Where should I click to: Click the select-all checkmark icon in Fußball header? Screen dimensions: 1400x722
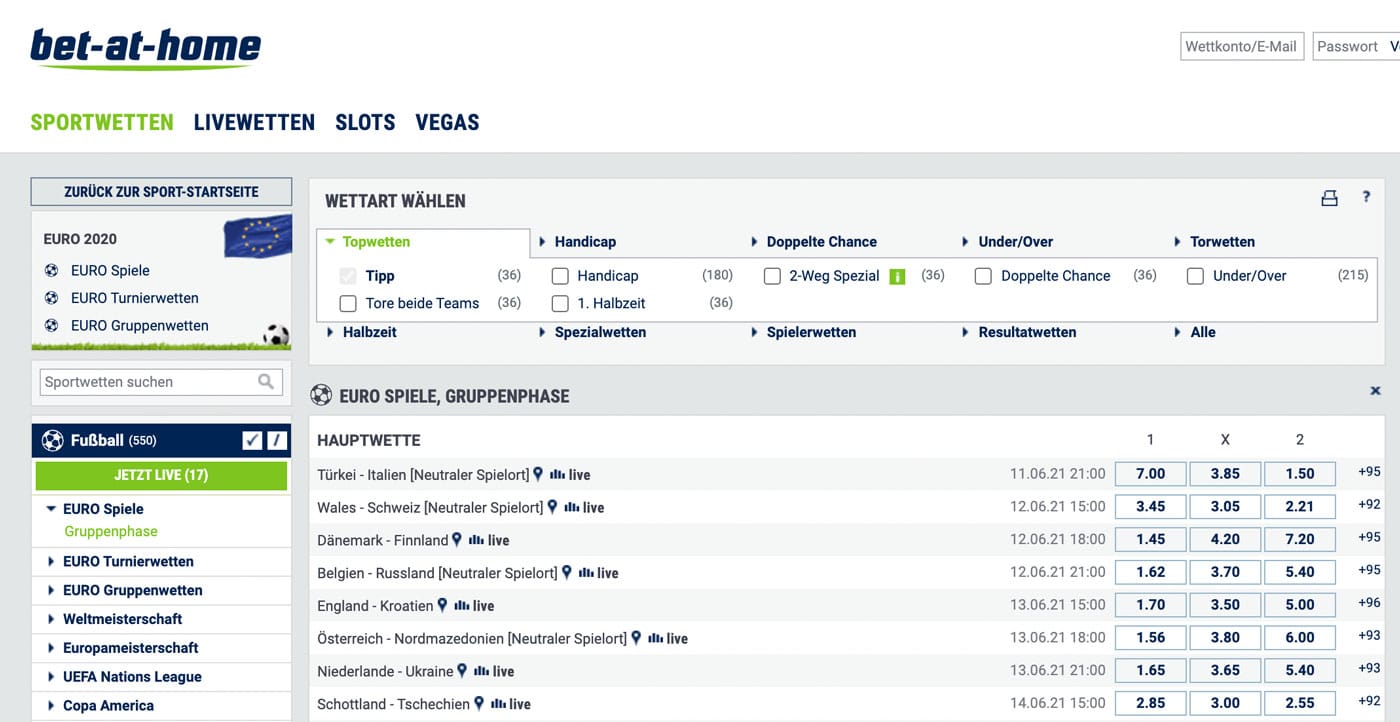pyautogui.click(x=252, y=440)
